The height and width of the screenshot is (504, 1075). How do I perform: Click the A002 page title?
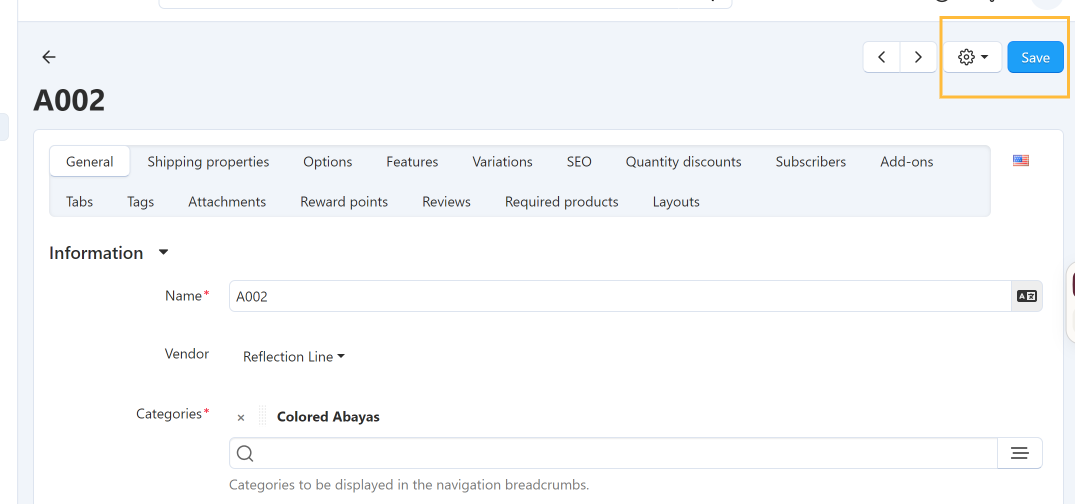(x=69, y=101)
